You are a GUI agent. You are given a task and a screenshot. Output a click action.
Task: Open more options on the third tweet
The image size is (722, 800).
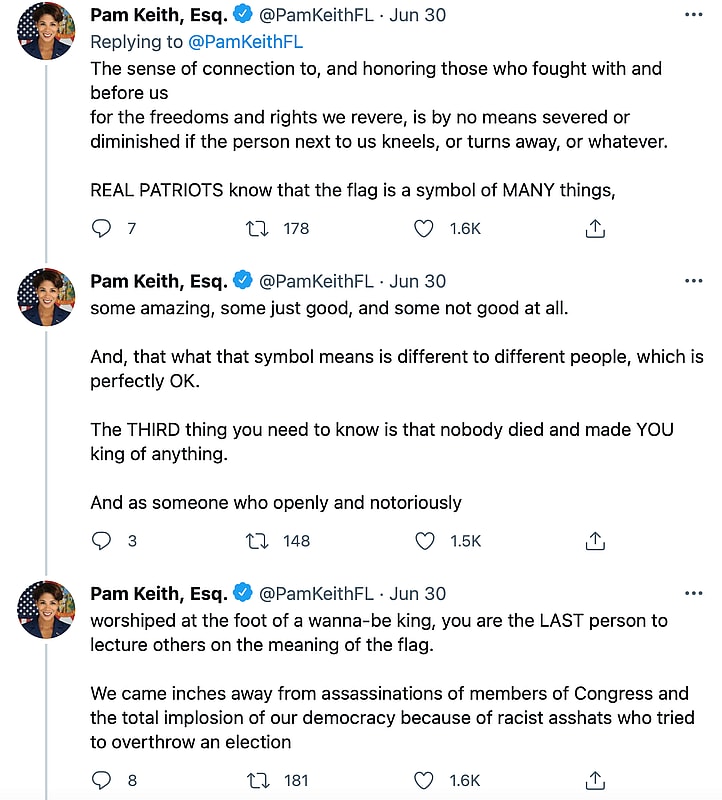pyautogui.click(x=693, y=593)
